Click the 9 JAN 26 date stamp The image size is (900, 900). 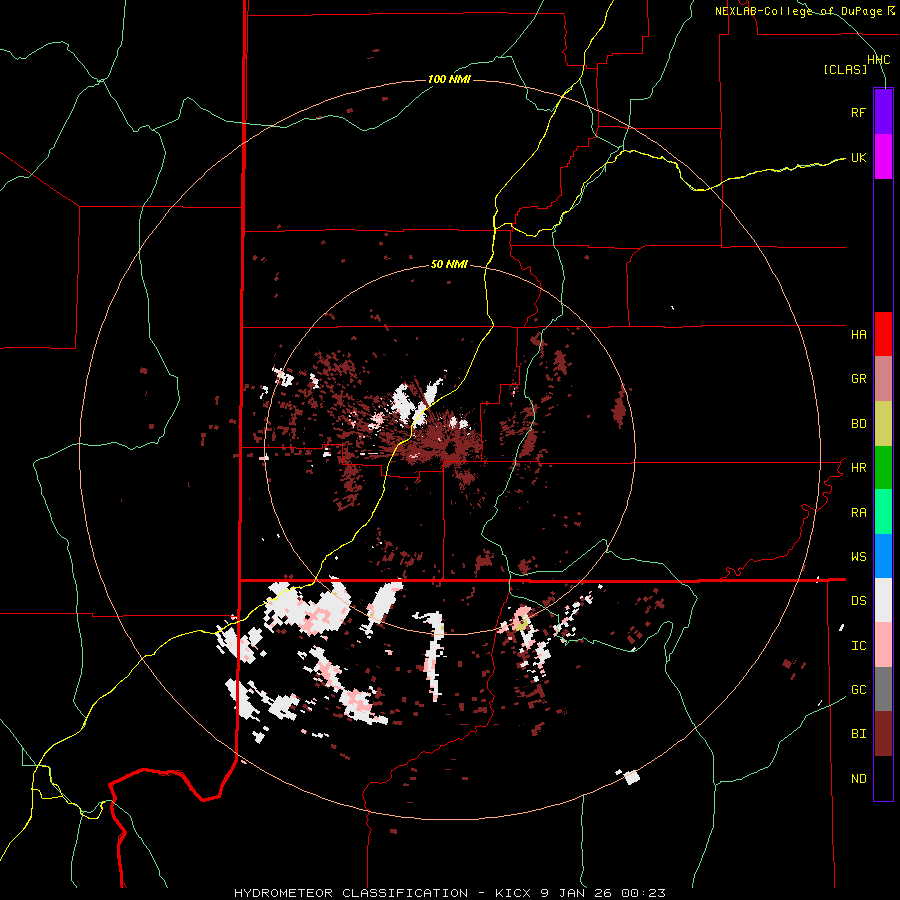(576, 893)
